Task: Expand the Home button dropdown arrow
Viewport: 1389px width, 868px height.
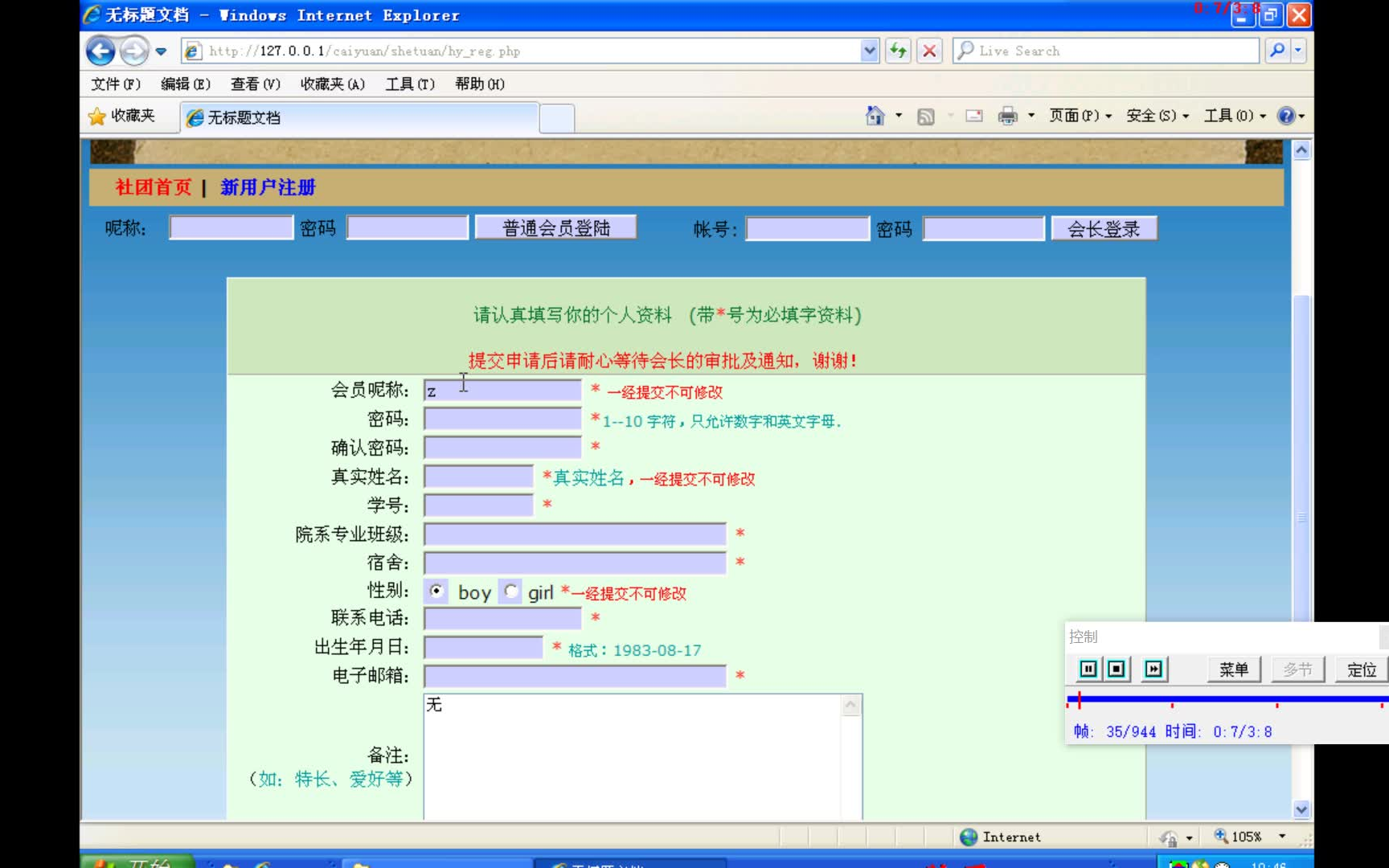Action: coord(899,116)
